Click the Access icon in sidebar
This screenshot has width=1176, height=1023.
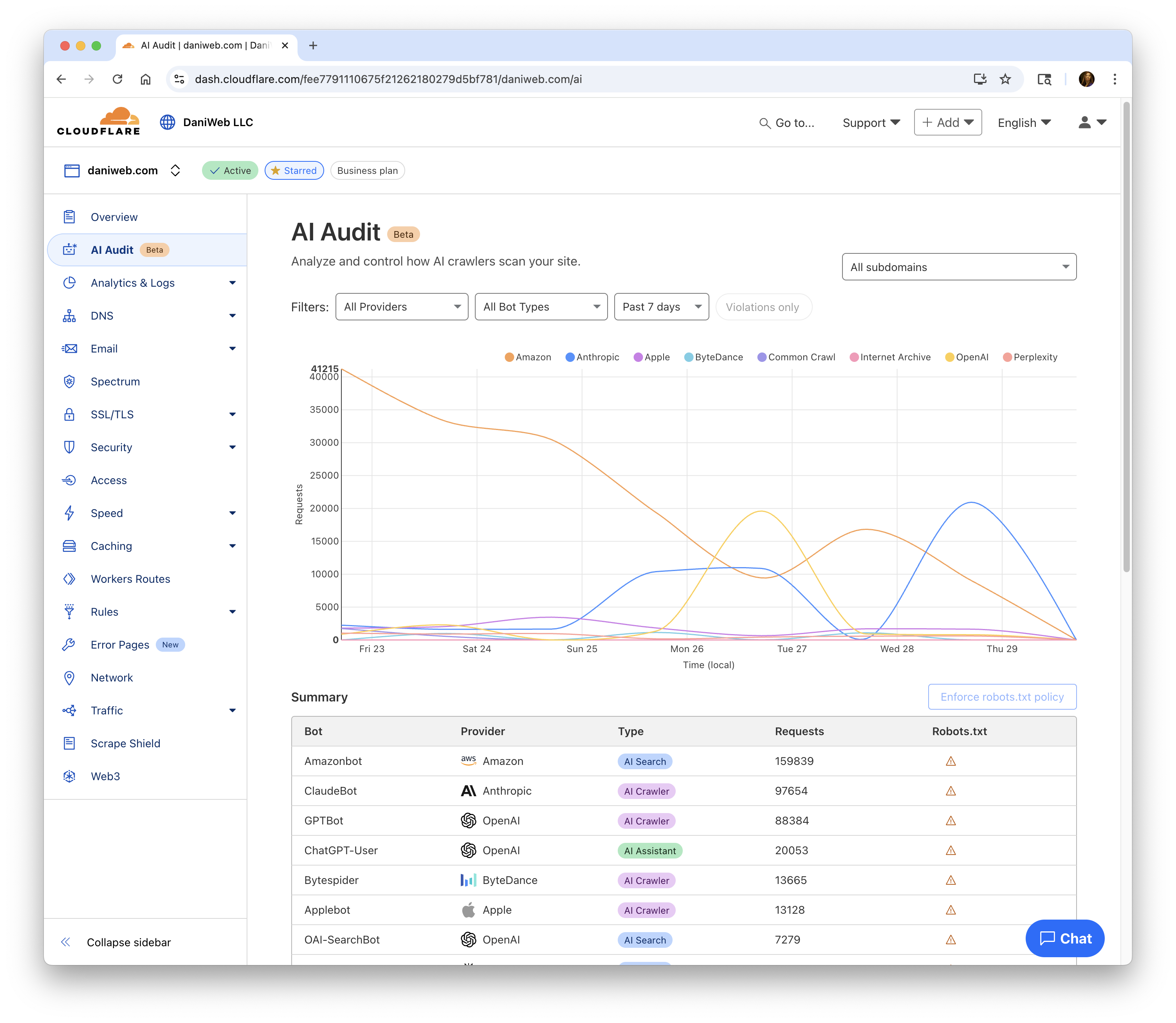click(x=70, y=480)
